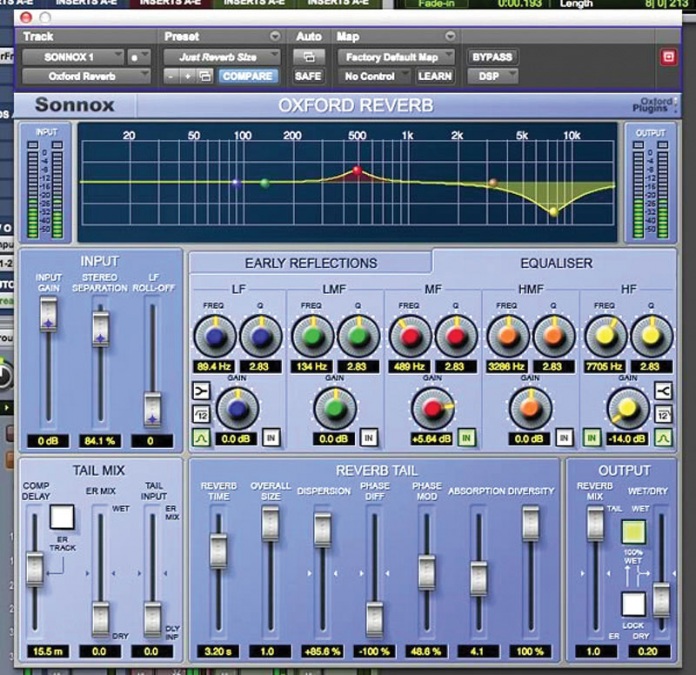
Task: Open the No Control dropdown
Action: click(x=374, y=76)
